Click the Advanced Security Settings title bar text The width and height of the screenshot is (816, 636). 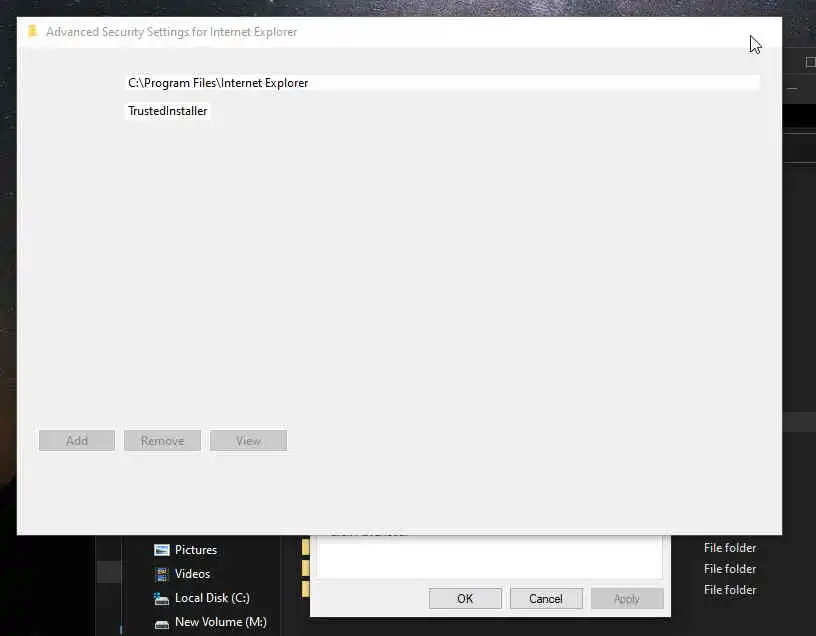pos(171,32)
